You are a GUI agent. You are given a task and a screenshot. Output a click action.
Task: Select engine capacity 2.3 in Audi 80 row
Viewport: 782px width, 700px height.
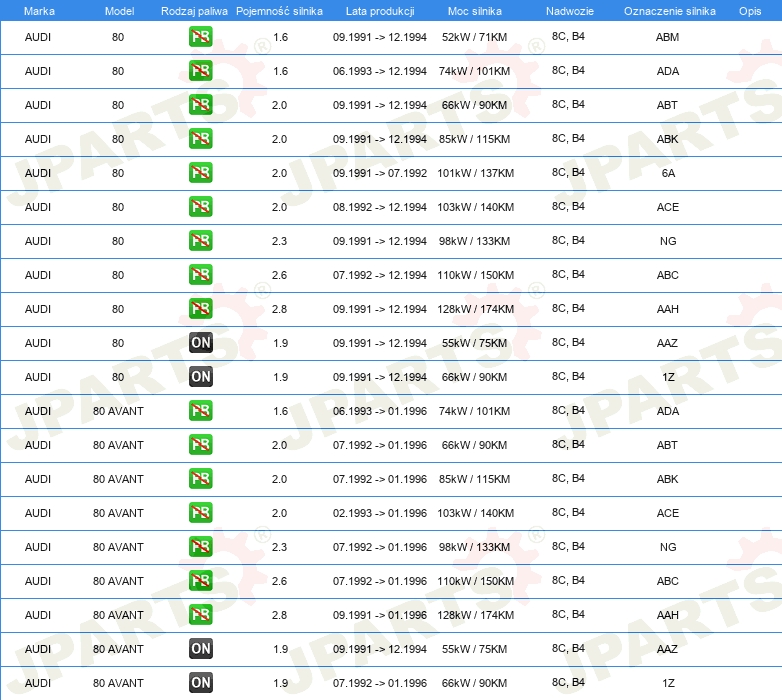[279, 241]
